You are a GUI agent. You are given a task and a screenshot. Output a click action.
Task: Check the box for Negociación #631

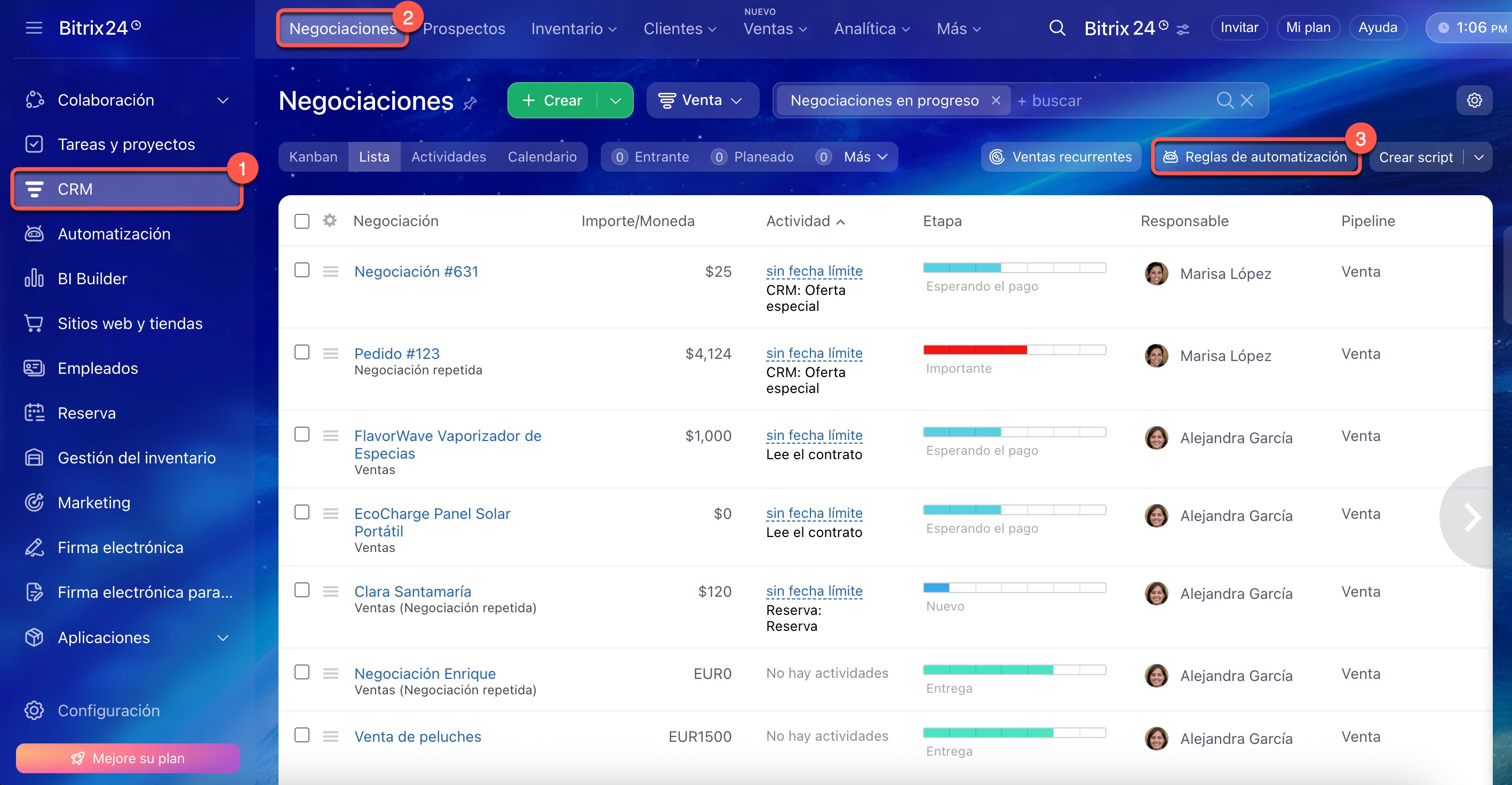[x=301, y=270]
